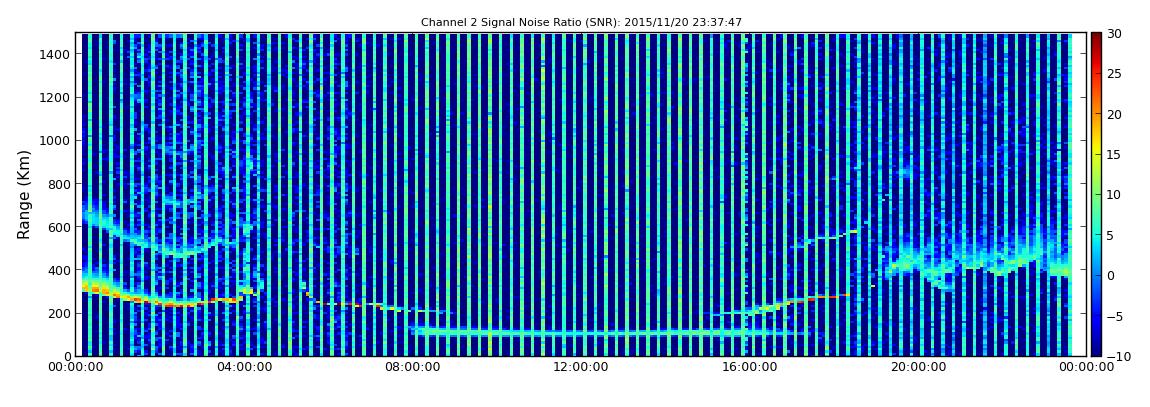Pick the 600 range tick label

pyautogui.click(x=59, y=227)
